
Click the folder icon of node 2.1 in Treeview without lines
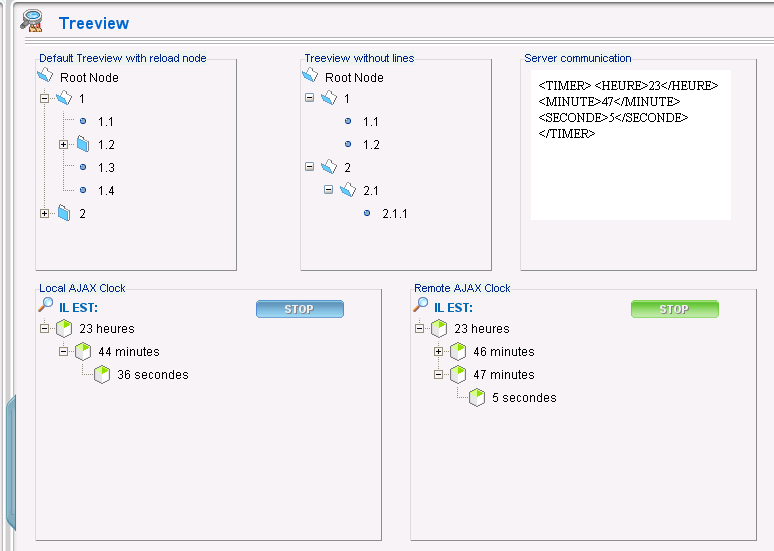(x=348, y=190)
